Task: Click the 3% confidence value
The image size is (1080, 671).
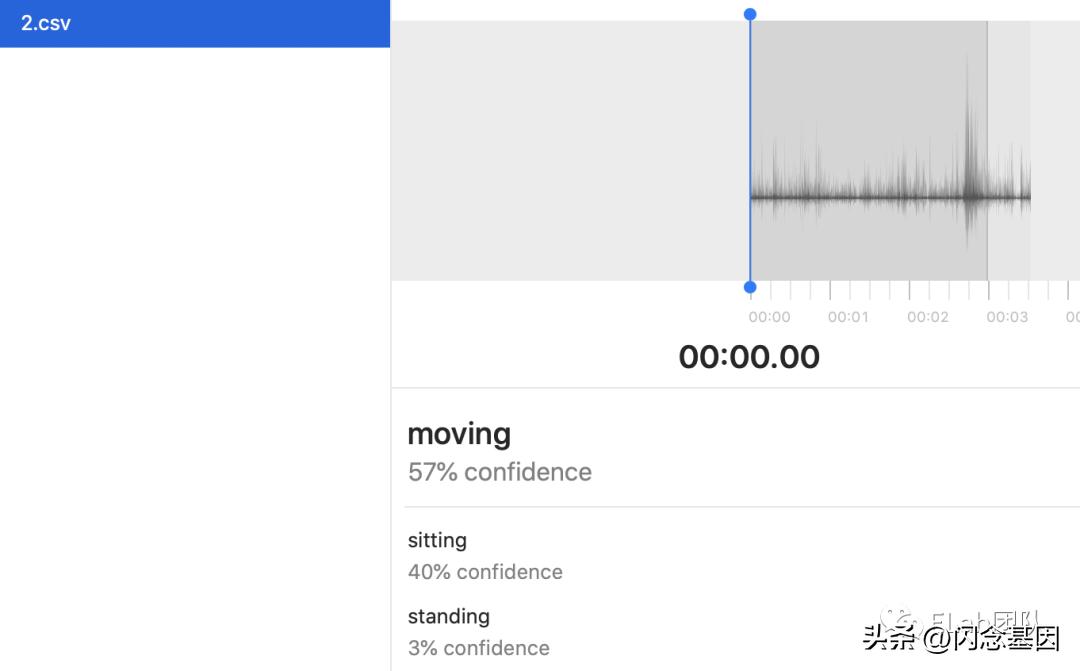Action: [x=478, y=648]
